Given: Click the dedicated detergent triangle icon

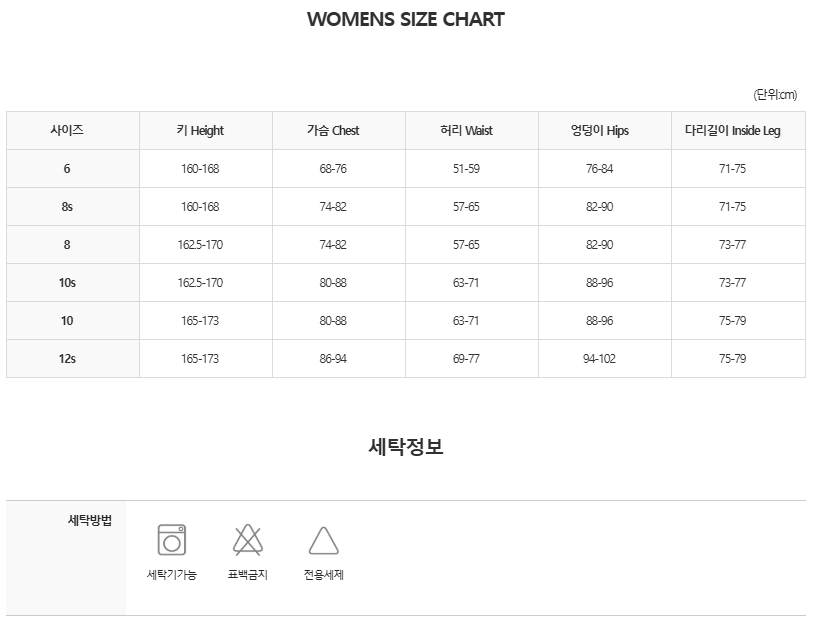Looking at the screenshot, I should (x=324, y=541).
